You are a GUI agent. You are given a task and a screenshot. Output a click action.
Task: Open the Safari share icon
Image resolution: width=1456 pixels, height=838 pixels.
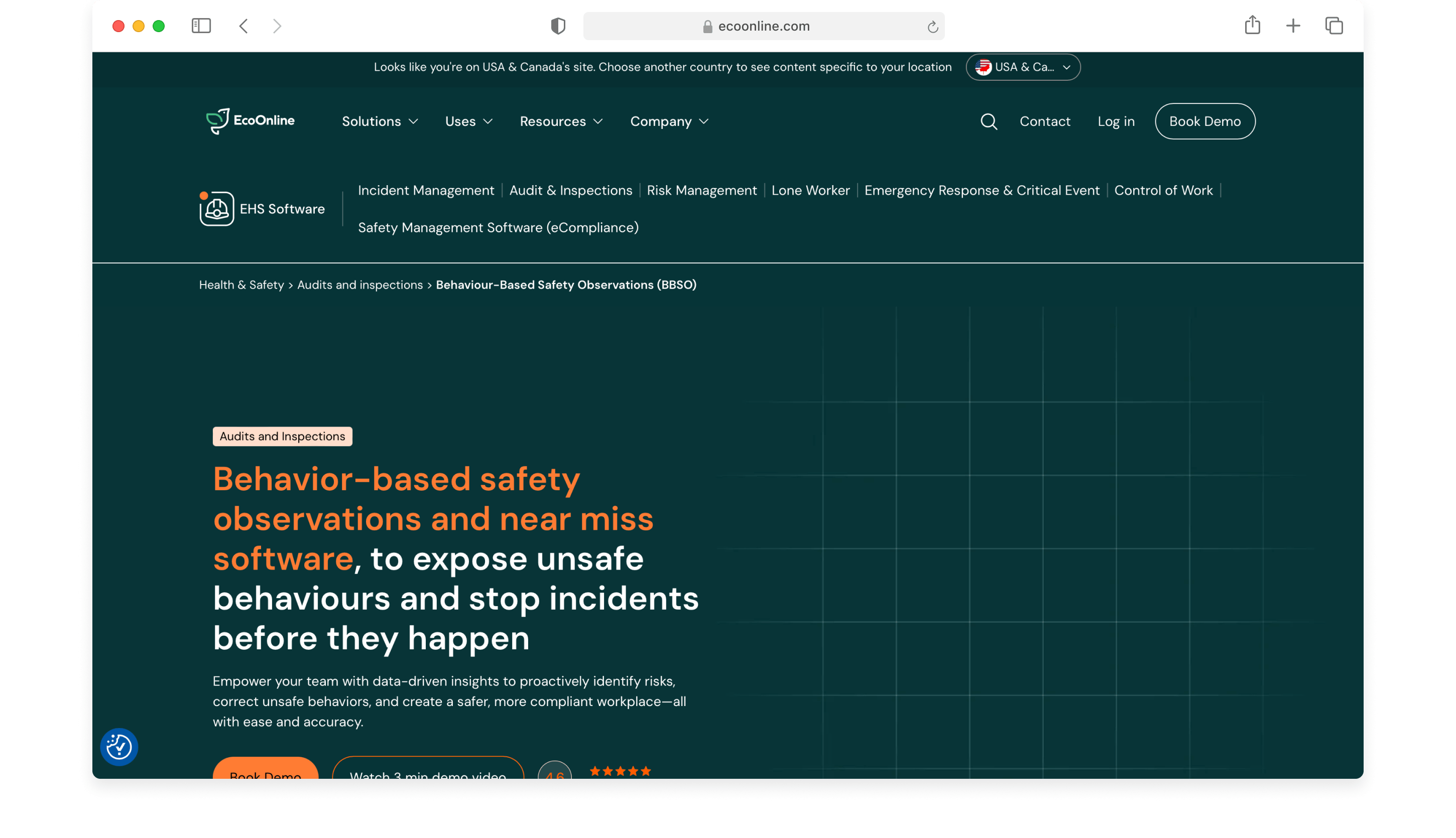1252,26
